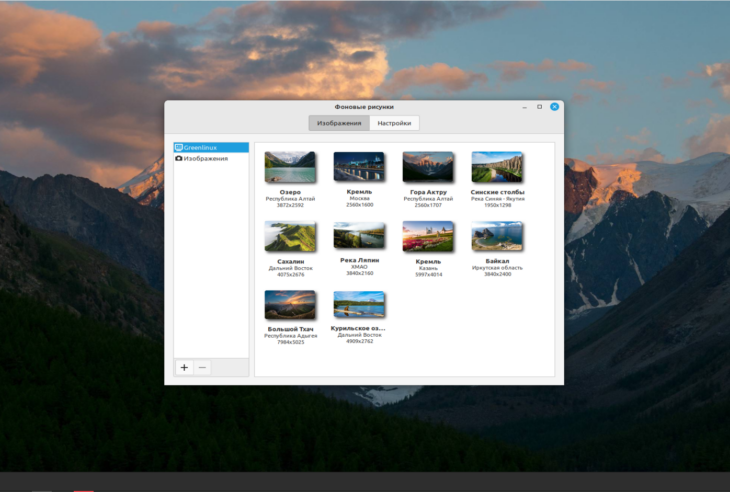Viewport: 730px width, 492px height.
Task: Pick the Кремль Казань wallpaper
Action: click(x=428, y=237)
